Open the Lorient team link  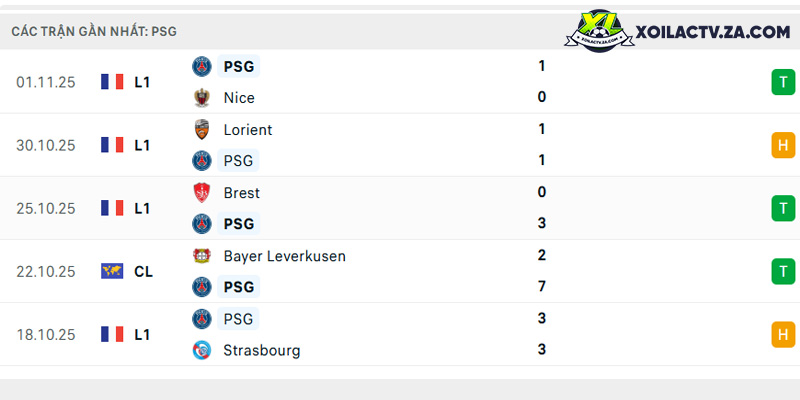[248, 130]
